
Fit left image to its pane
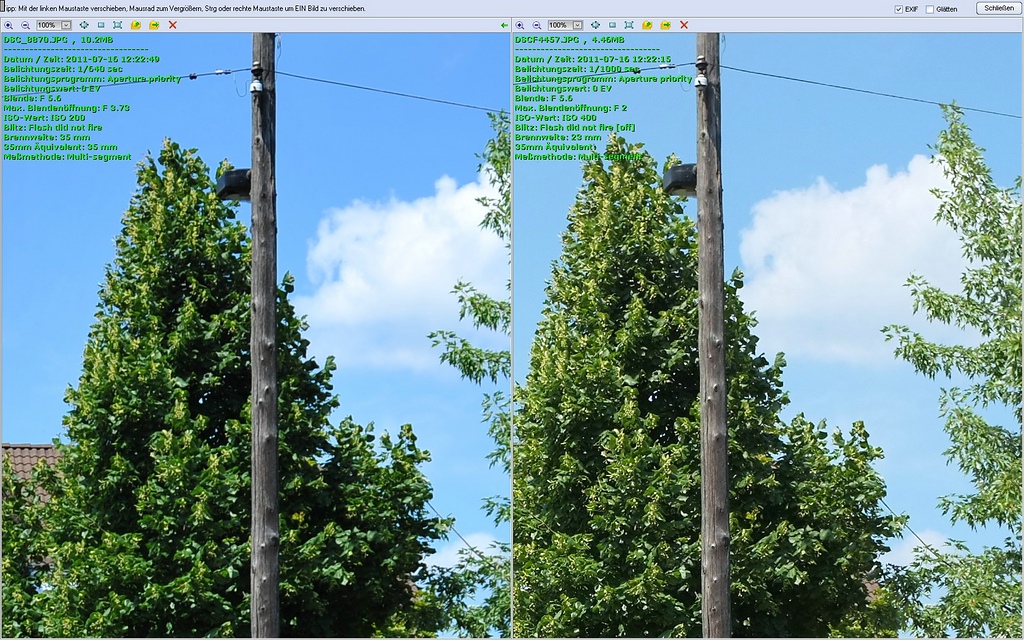coord(118,25)
